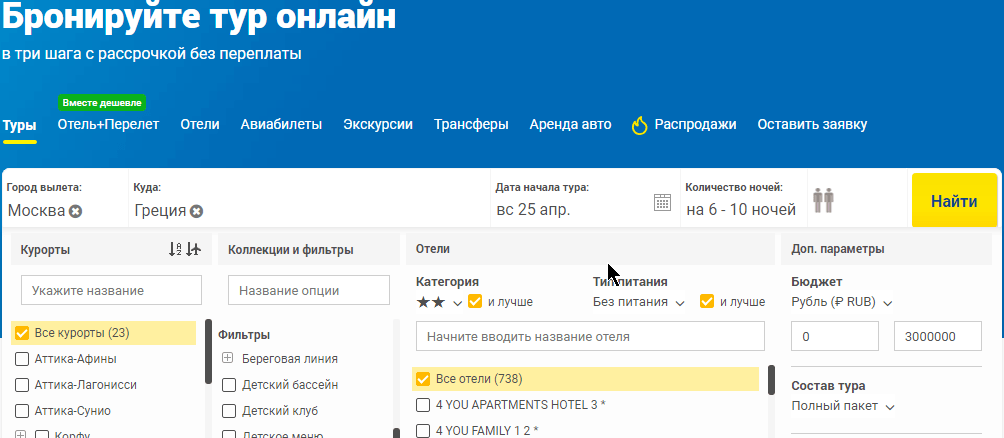
Task: Uncheck Все отели (738)
Action: (423, 379)
